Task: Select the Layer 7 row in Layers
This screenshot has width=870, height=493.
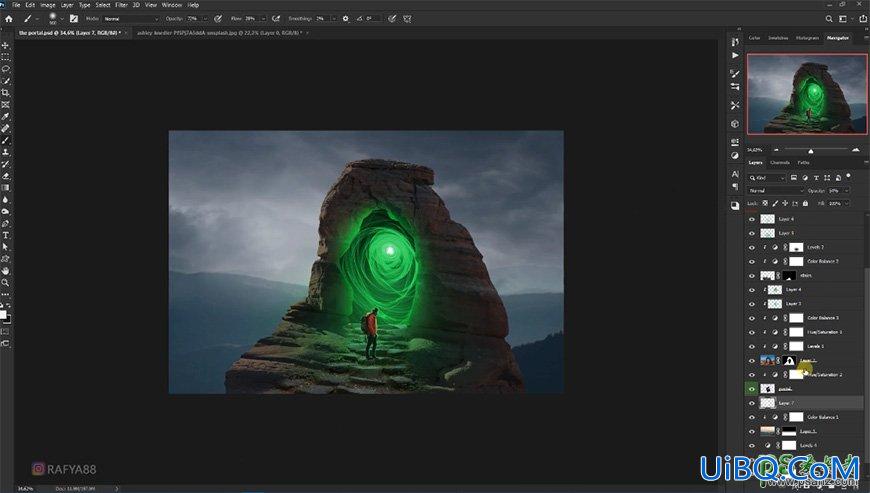Action: [x=805, y=403]
